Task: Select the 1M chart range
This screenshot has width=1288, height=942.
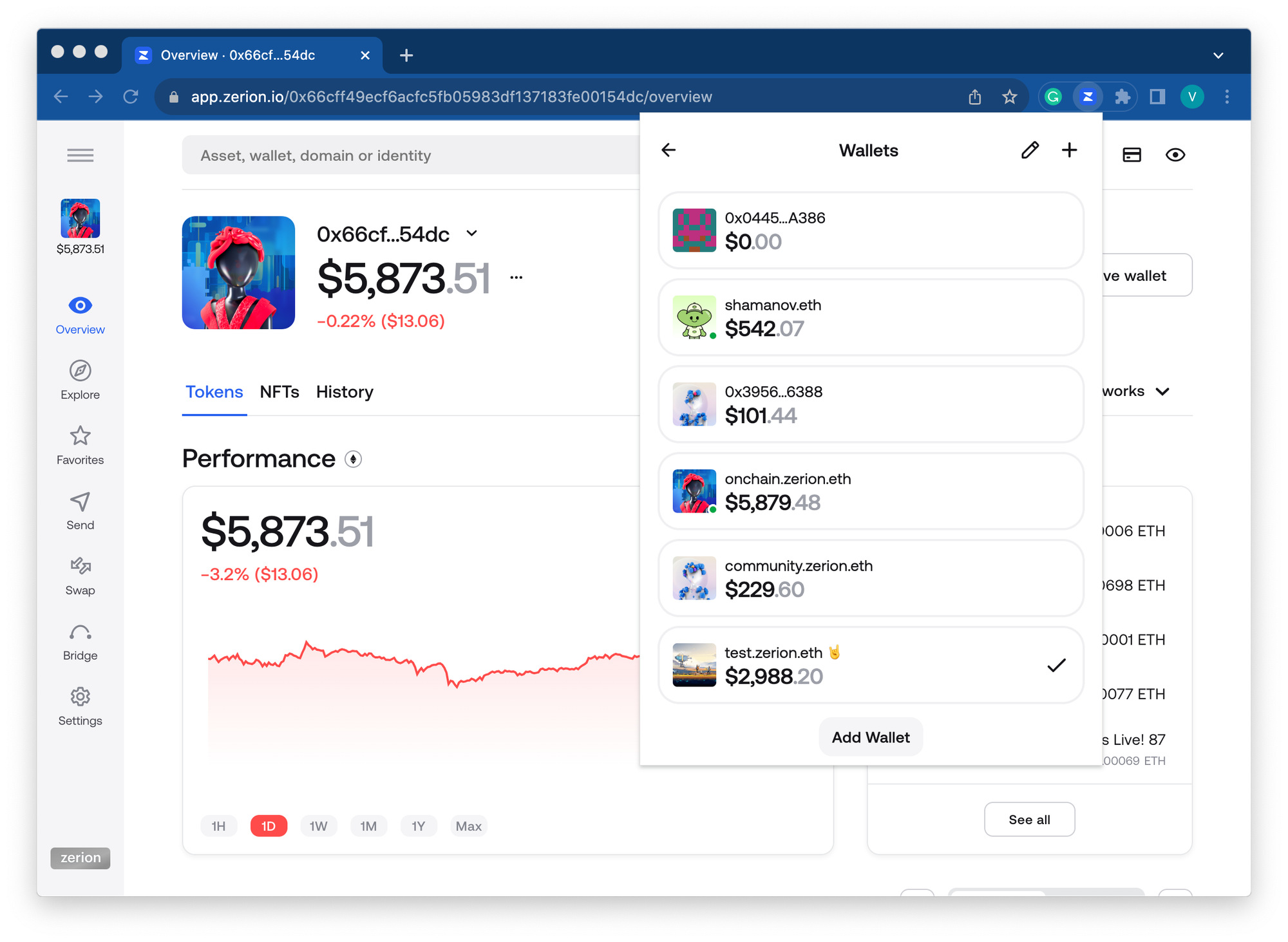Action: click(x=368, y=826)
